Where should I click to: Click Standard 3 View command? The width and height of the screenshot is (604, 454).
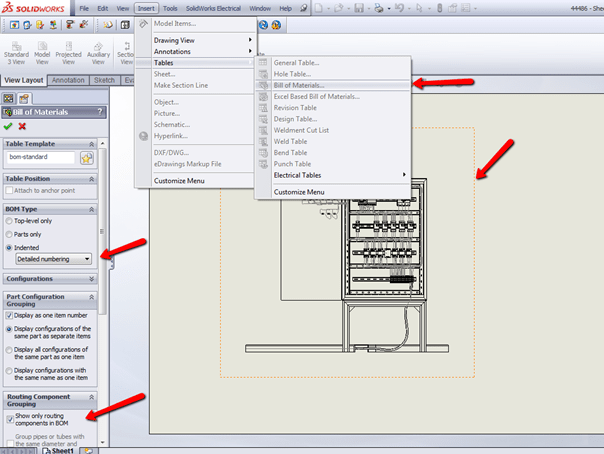click(16, 53)
